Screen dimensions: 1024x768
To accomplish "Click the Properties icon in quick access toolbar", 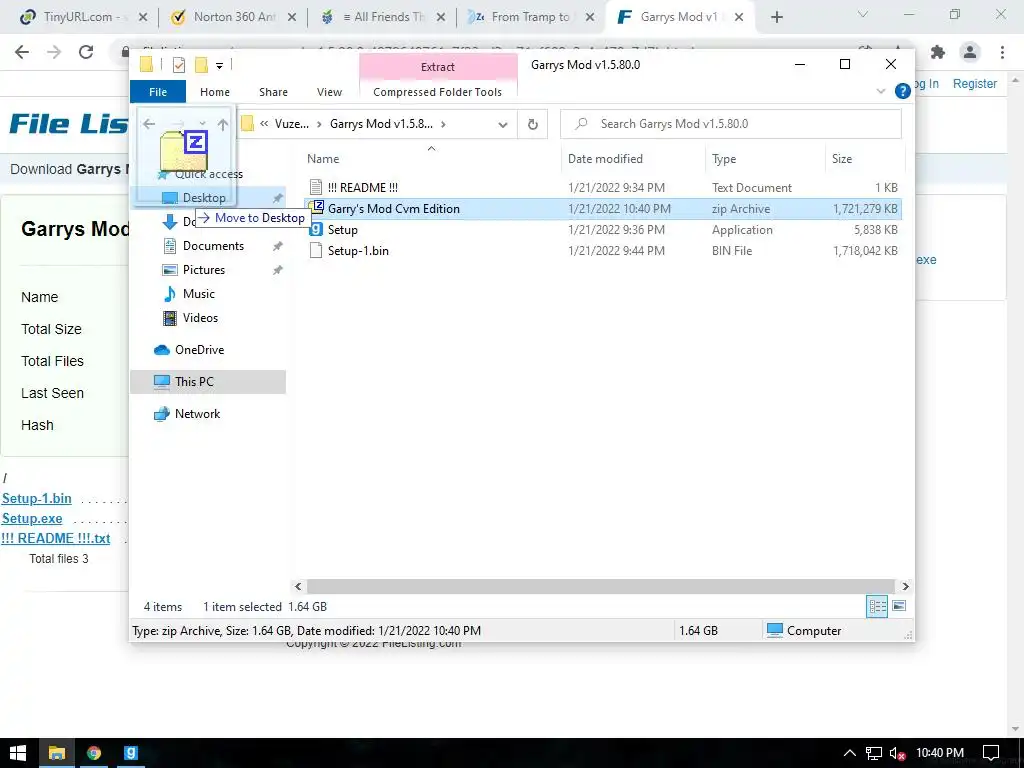I will click(x=178, y=65).
